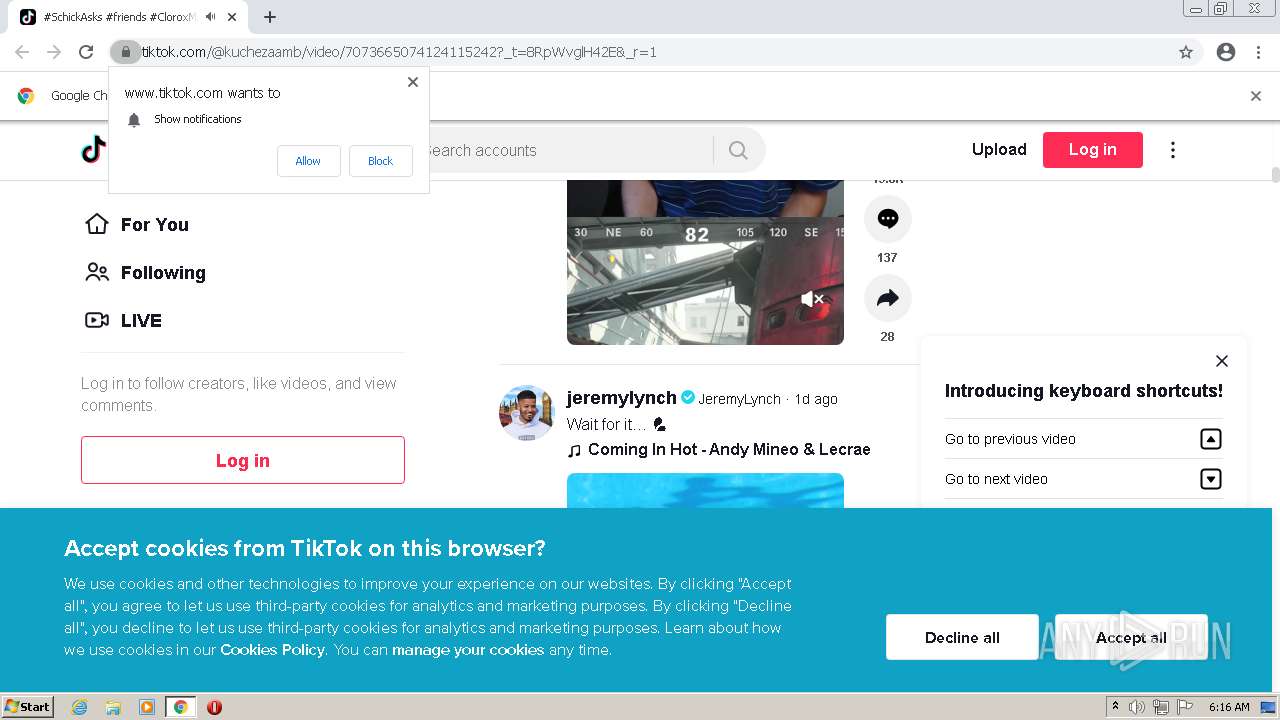Open jeremylynch's profile avatar
This screenshot has height=720, width=1280.
tap(526, 412)
